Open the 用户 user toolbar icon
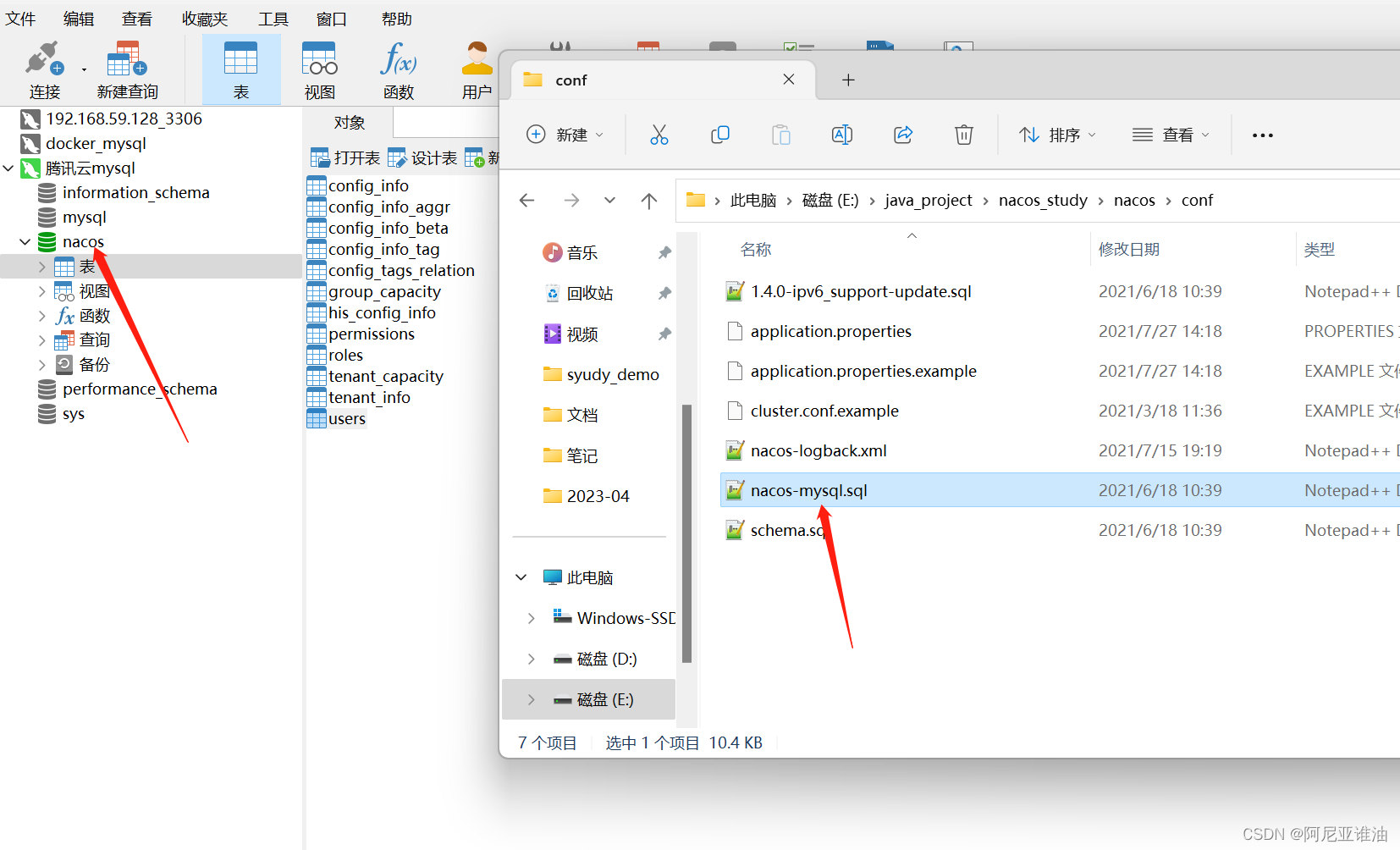Screen dimensions: 1400x850 477,69
